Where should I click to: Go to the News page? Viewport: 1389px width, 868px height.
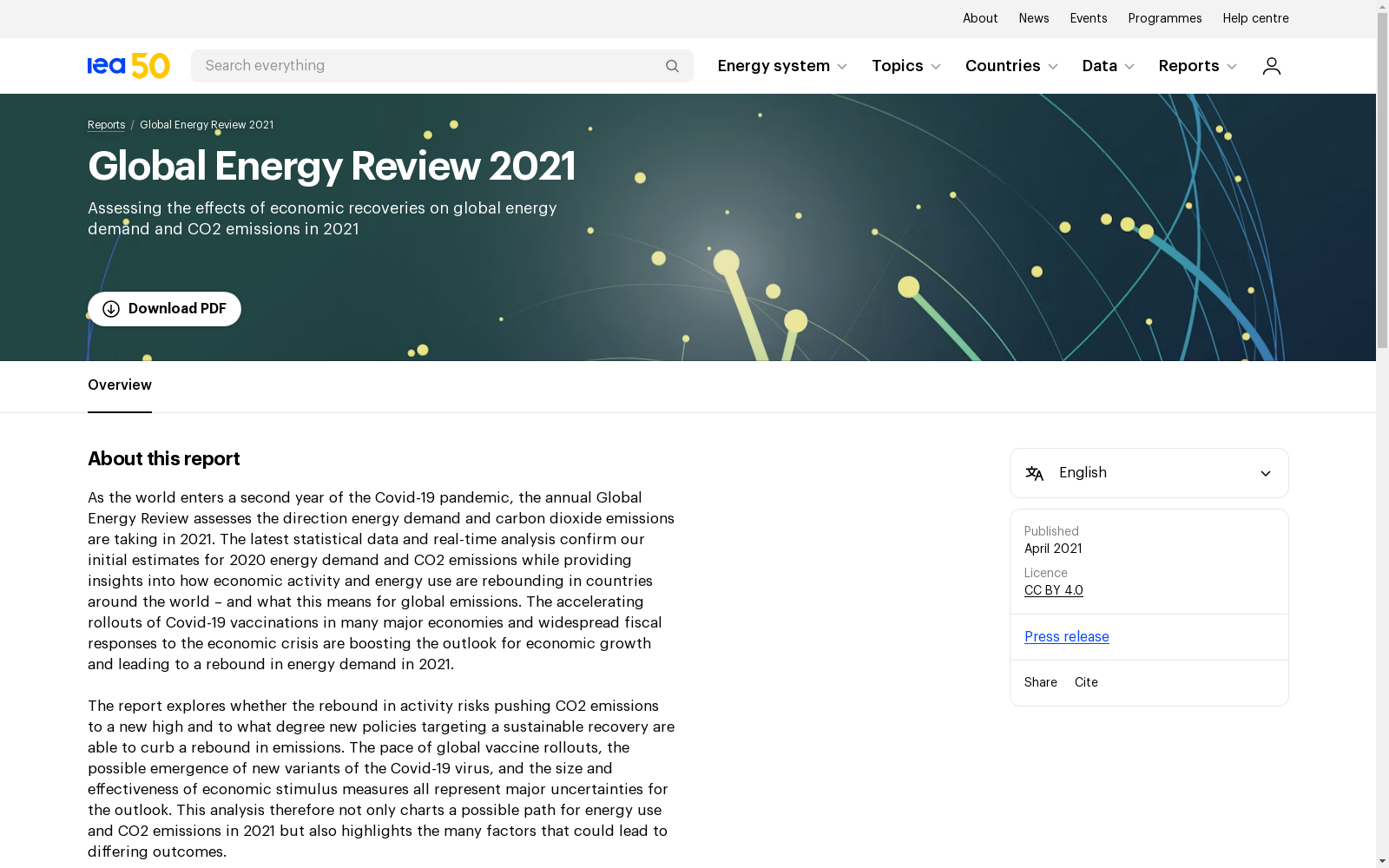click(x=1034, y=18)
